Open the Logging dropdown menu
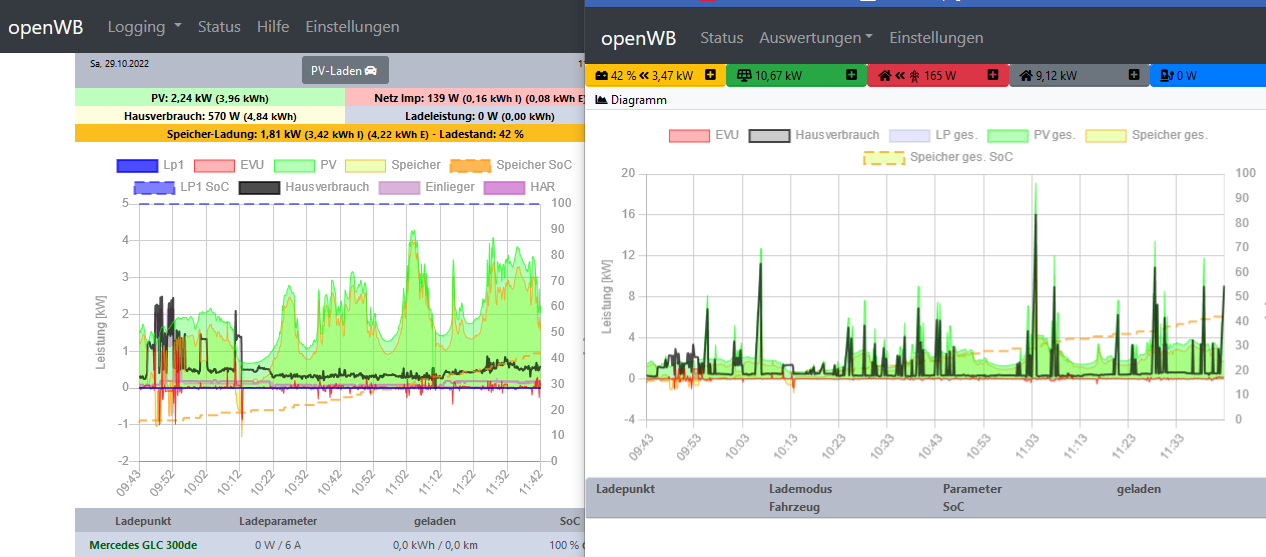Screen dimensions: 1266x557 [144, 27]
